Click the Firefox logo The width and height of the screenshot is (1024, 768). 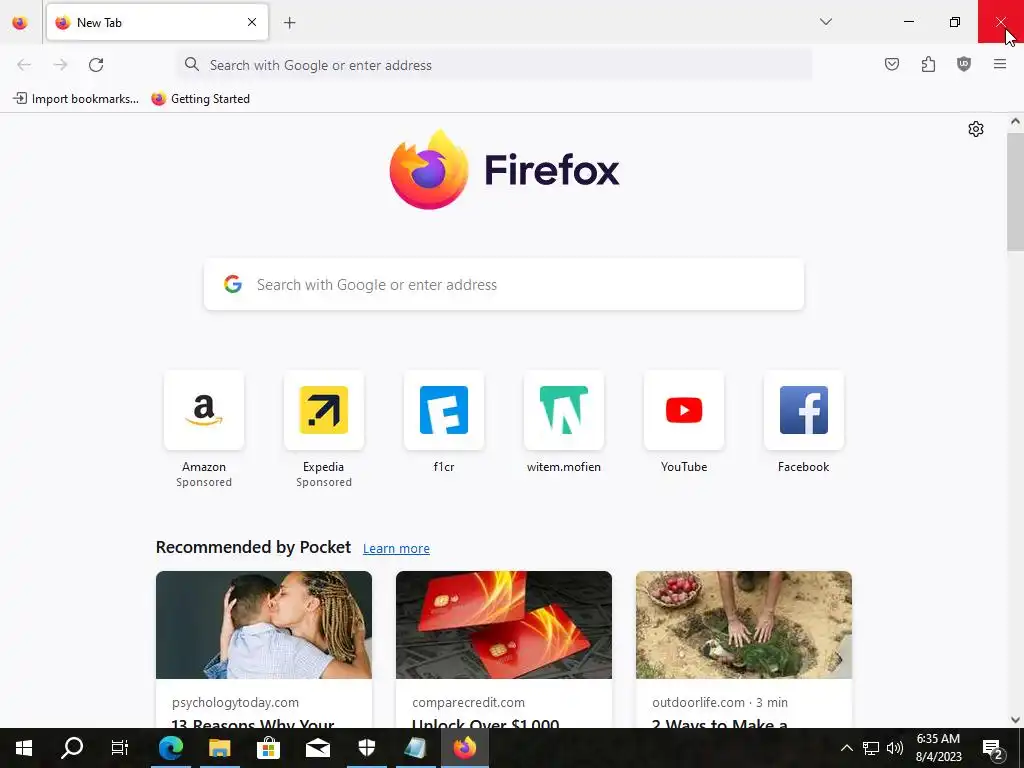pyautogui.click(x=504, y=170)
